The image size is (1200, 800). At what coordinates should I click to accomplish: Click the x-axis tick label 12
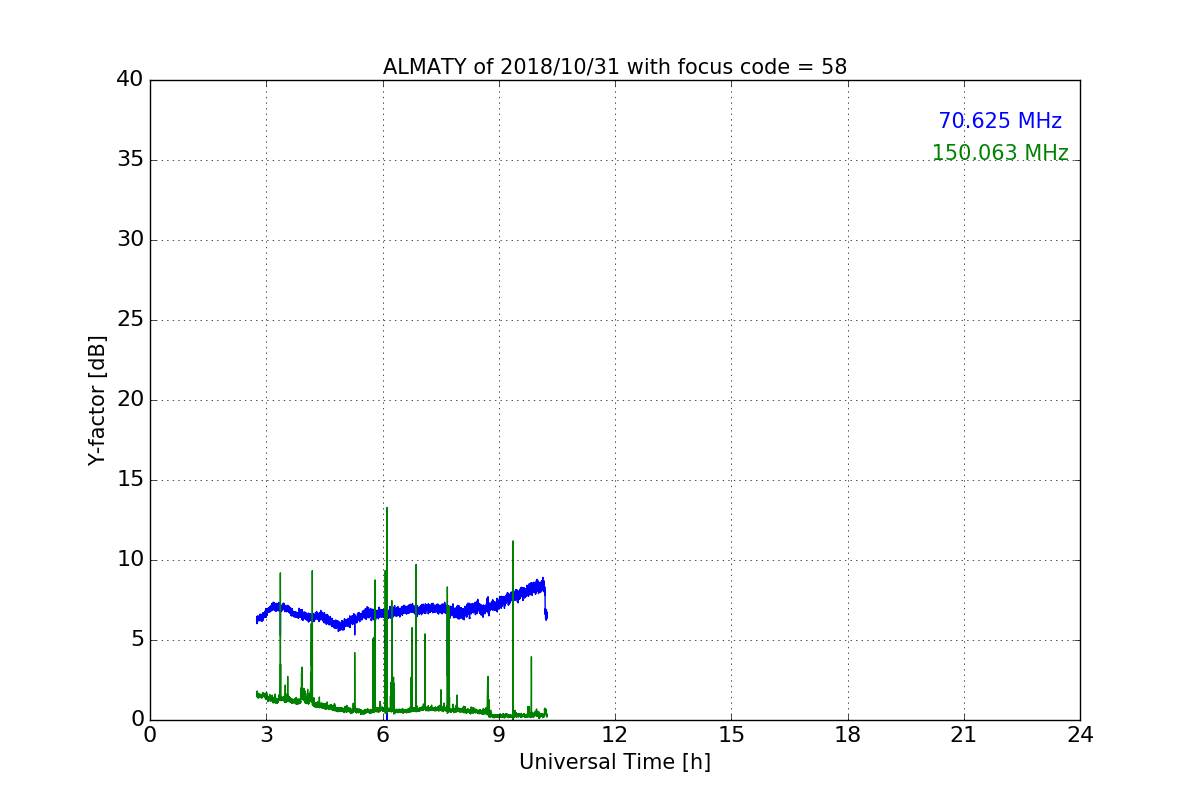(615, 734)
